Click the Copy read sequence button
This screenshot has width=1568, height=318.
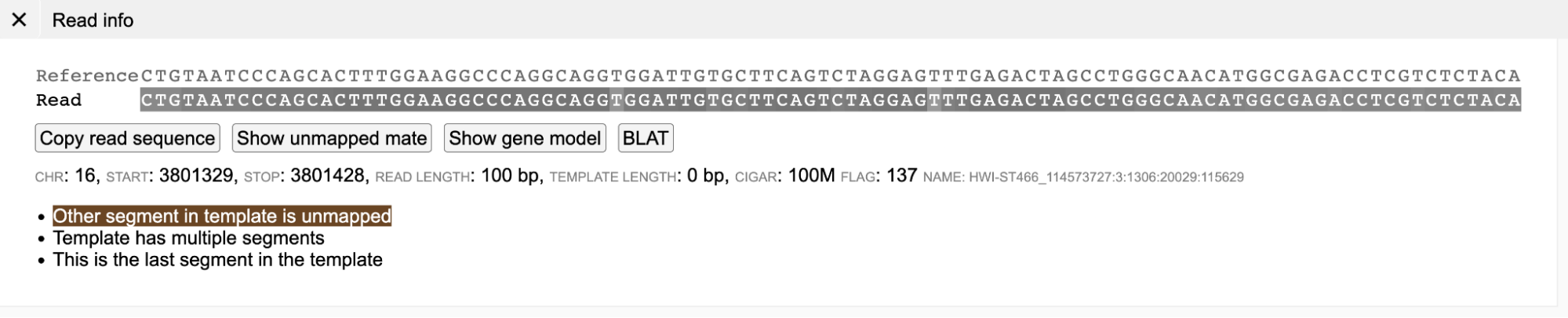point(127,138)
